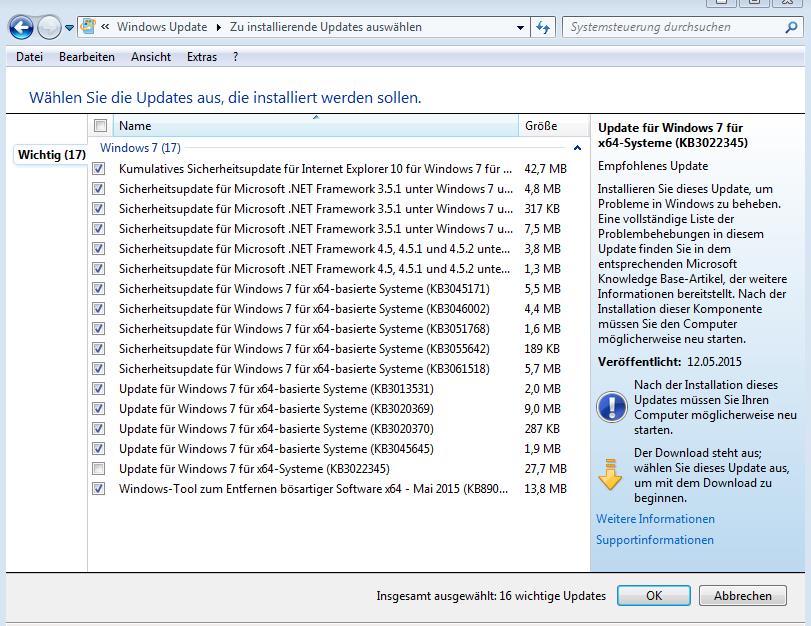This screenshot has width=811, height=626.
Task: Uncheck update KB3020370
Action: [x=98, y=429]
